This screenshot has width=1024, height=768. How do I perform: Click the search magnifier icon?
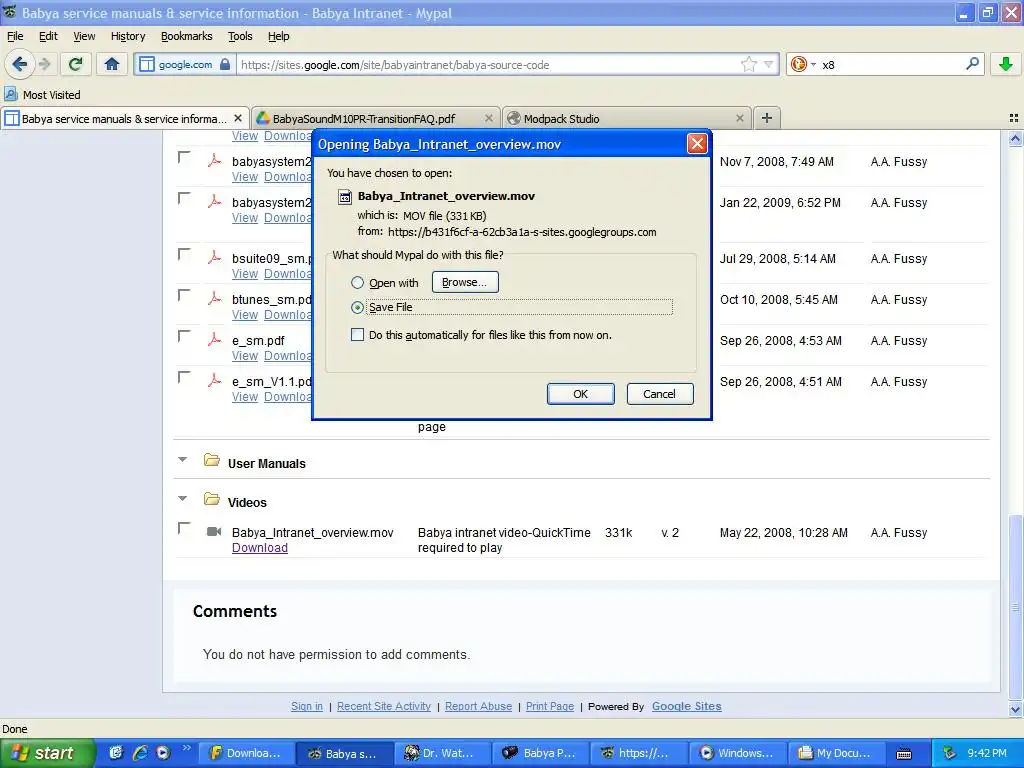(972, 64)
